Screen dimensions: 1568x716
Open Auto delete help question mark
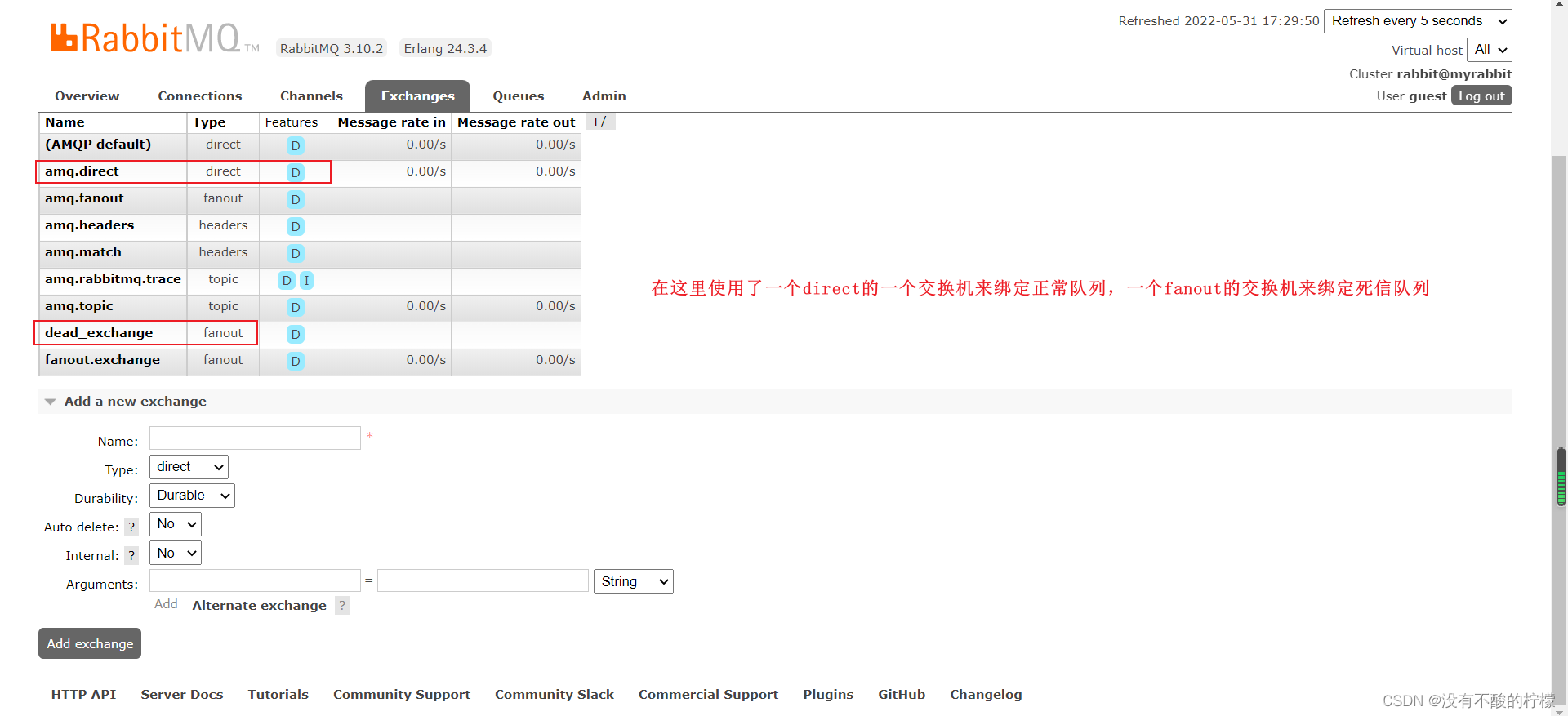pyautogui.click(x=131, y=527)
